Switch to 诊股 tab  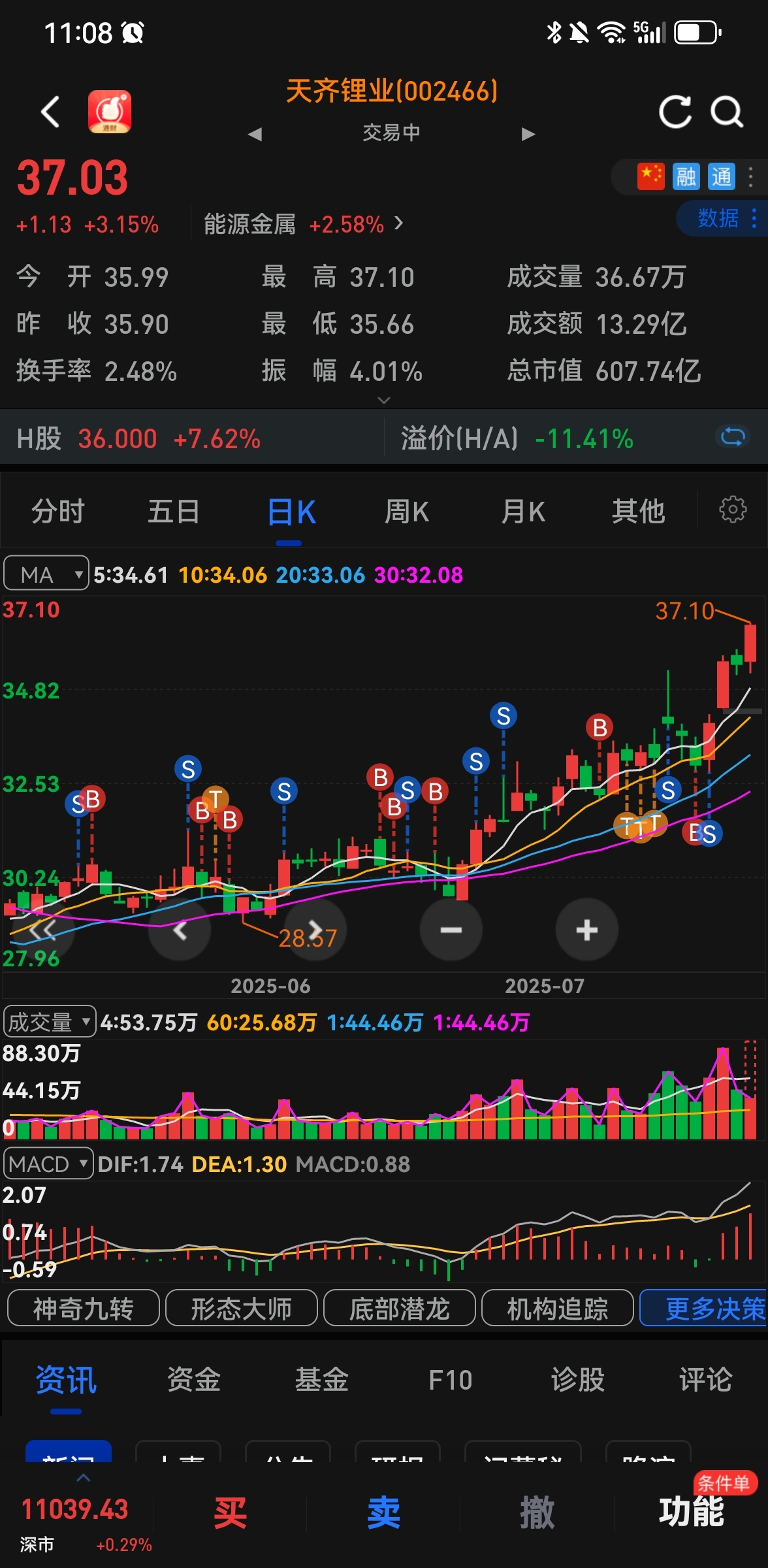tap(578, 1380)
